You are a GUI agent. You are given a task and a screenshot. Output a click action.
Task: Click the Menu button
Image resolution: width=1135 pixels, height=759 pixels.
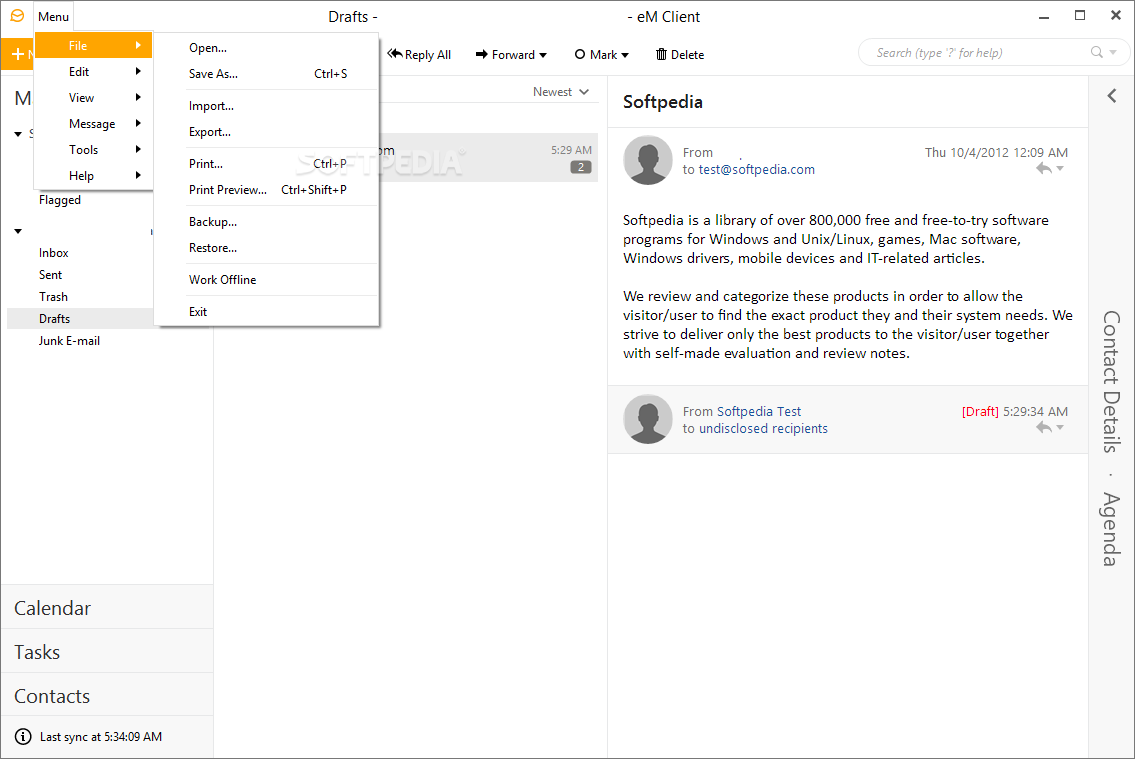54,17
